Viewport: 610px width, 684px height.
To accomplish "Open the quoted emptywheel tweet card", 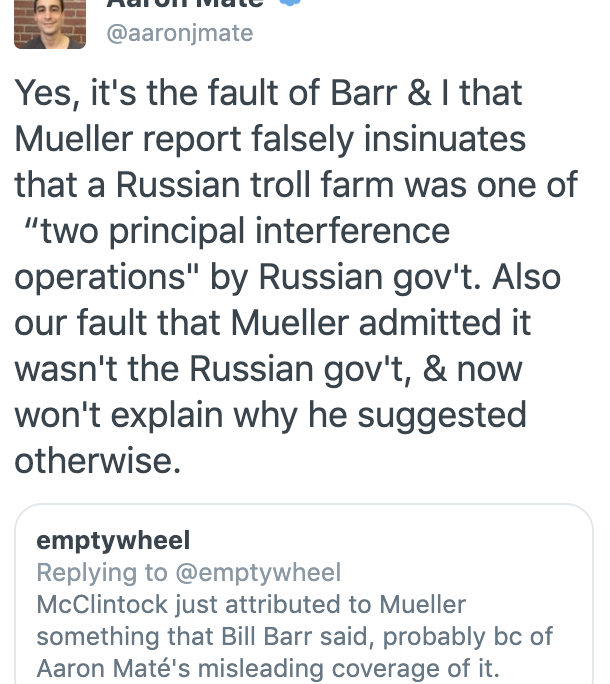I will click(304, 594).
